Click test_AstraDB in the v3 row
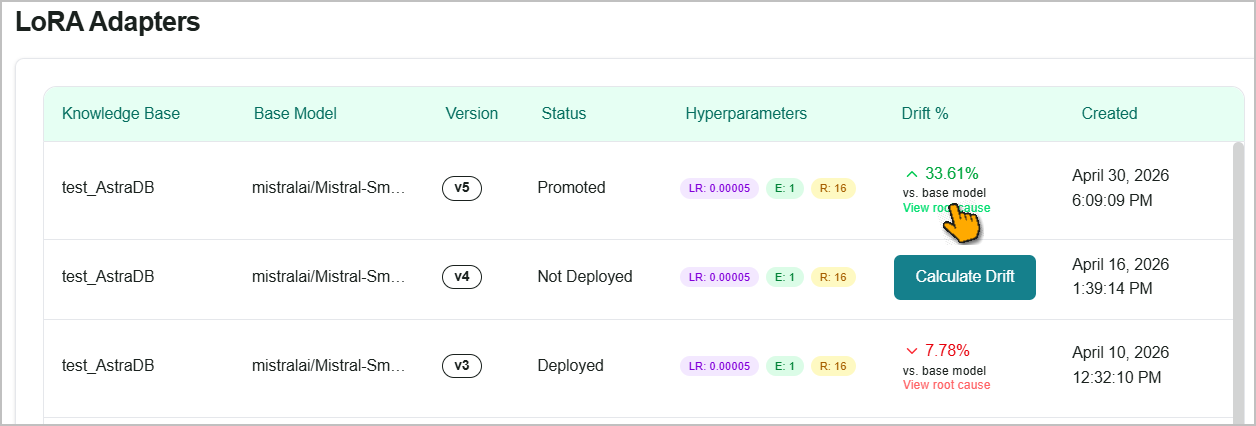The height and width of the screenshot is (426, 1256). [x=108, y=366]
